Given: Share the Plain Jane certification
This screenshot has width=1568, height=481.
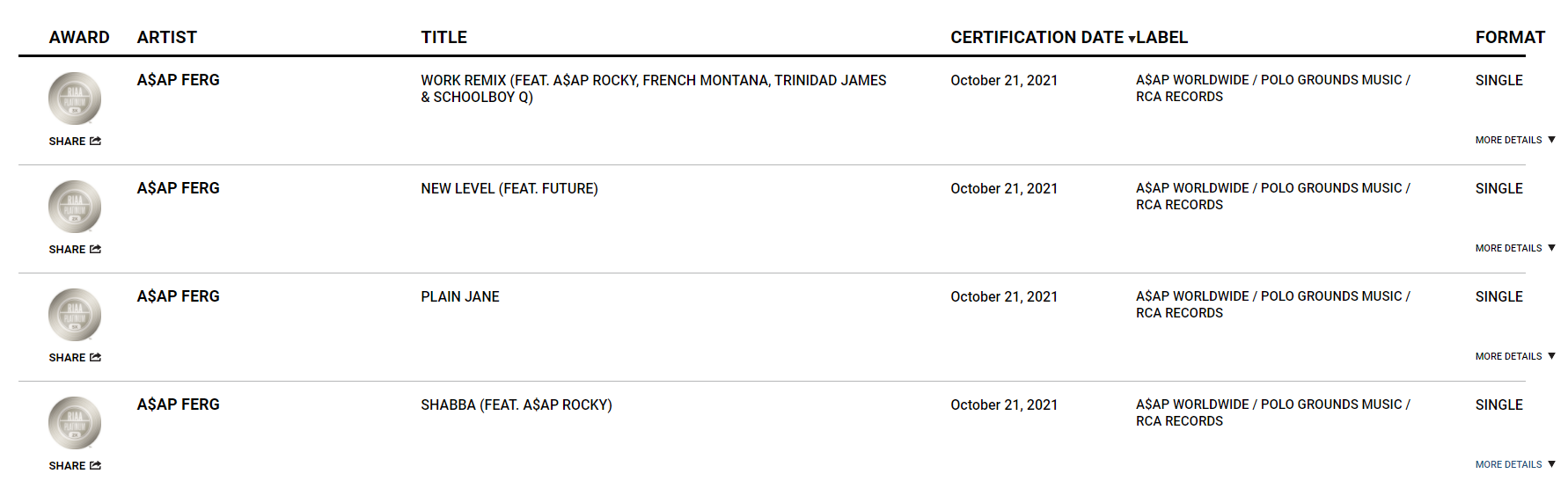Looking at the screenshot, I should pyautogui.click(x=75, y=357).
